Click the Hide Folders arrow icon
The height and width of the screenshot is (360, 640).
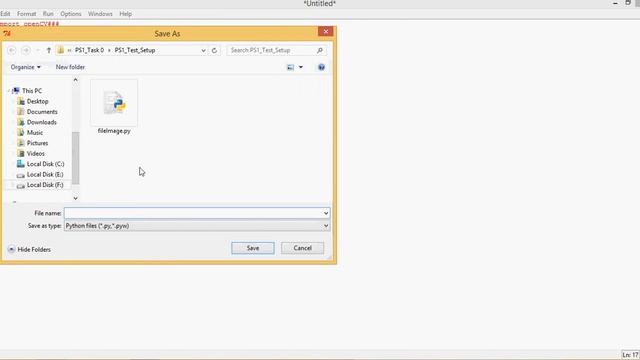pyautogui.click(x=11, y=249)
